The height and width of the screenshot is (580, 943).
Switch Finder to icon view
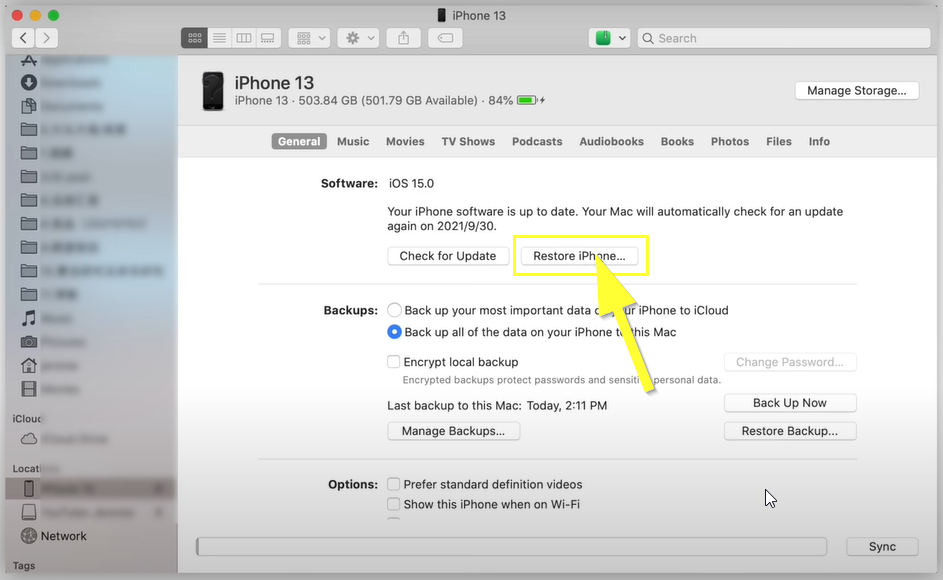click(194, 38)
